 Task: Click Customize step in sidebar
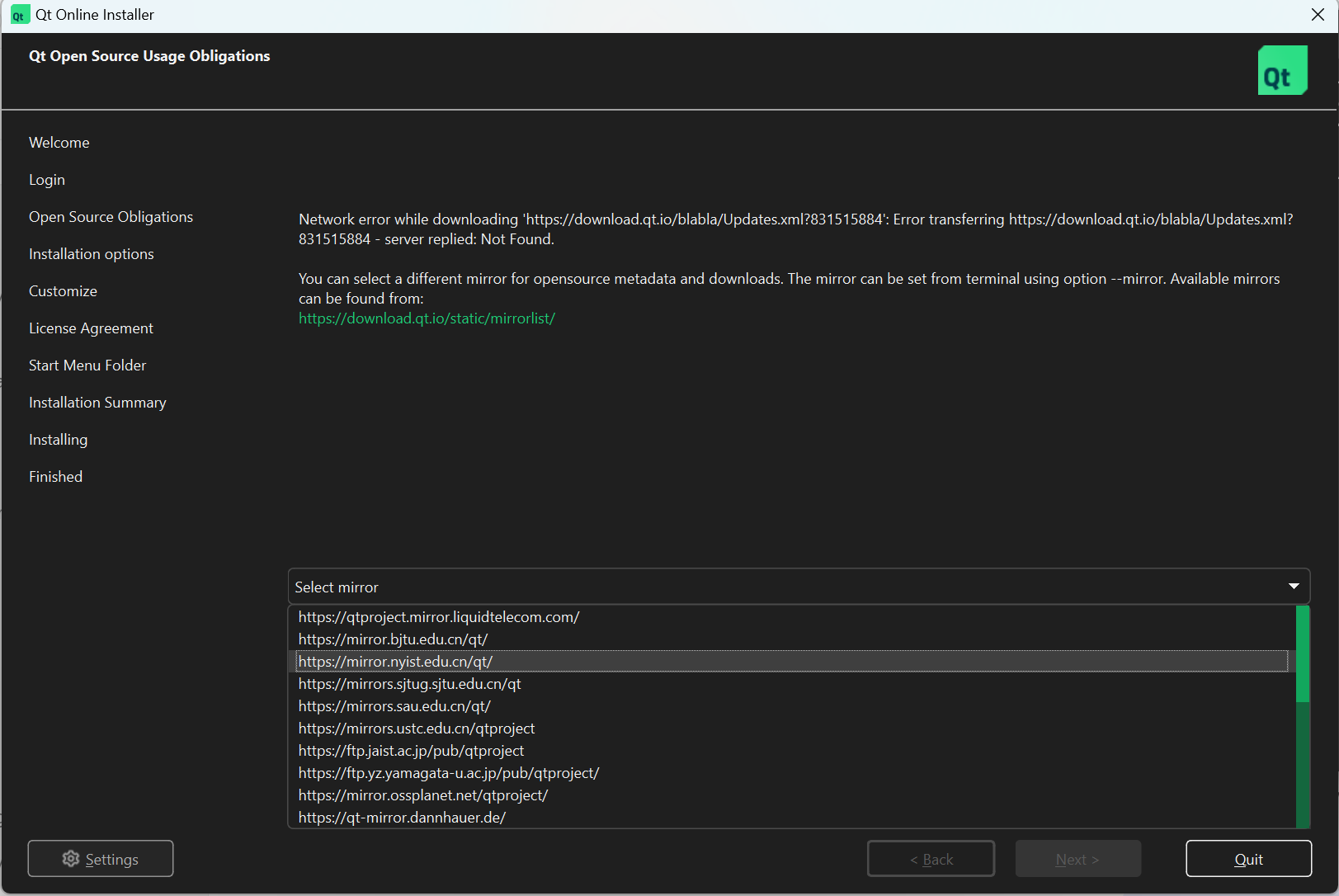(63, 291)
